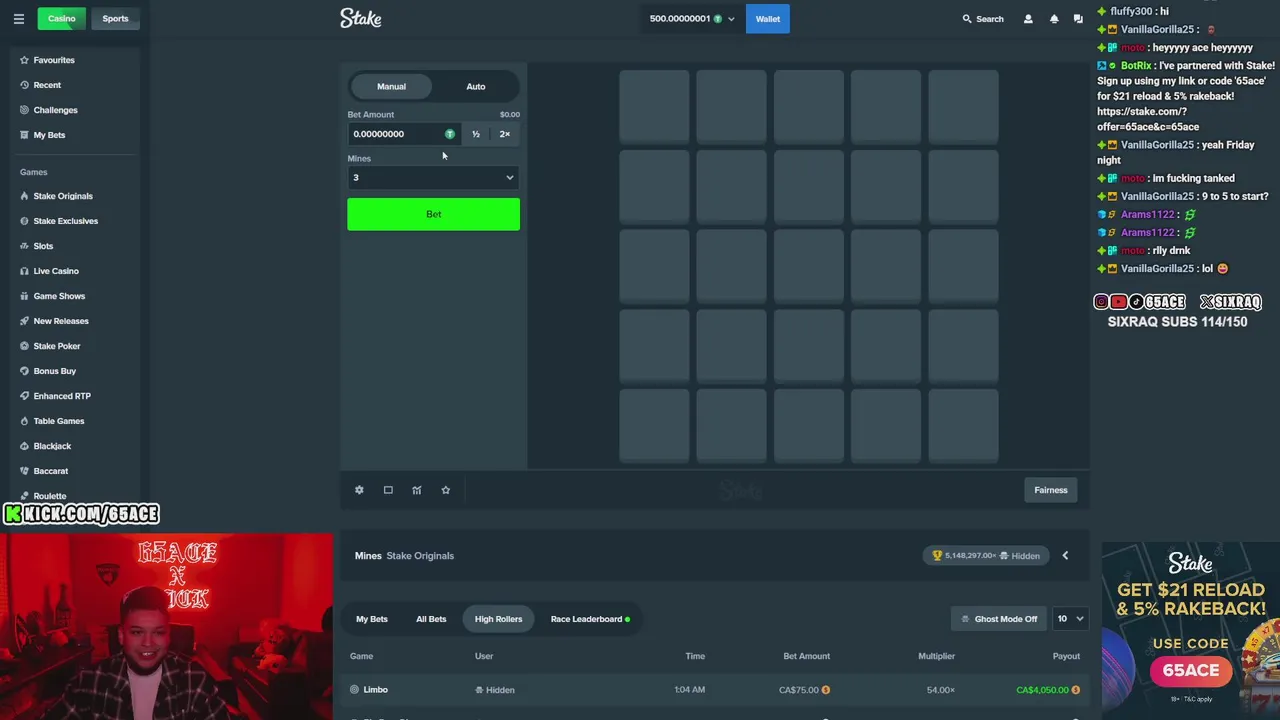Switch to Race Leaderboard tab
Screen dimensions: 1280x720
point(590,619)
